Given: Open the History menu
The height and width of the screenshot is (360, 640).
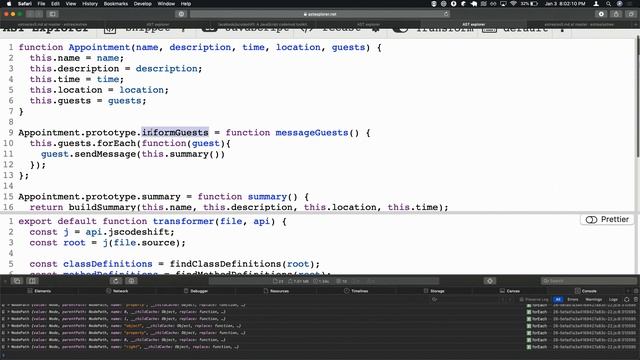Looking at the screenshot, I should [90, 4].
